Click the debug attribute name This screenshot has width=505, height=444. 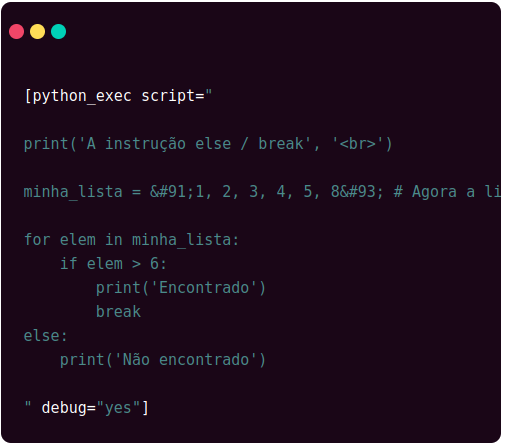[64, 408]
